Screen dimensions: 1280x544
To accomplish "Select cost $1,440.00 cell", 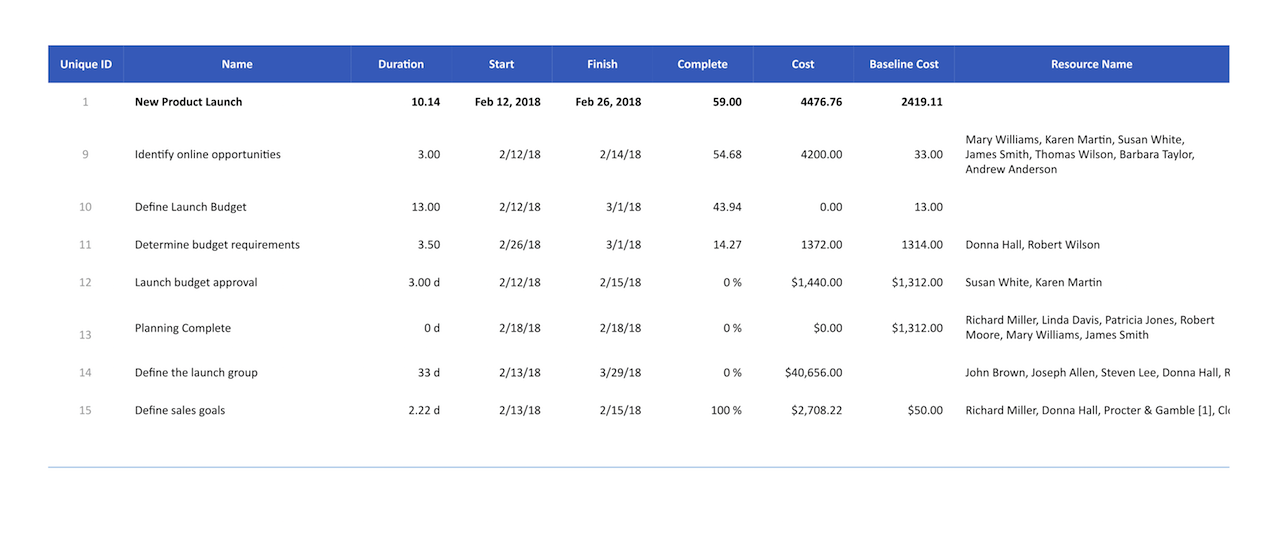I will 817,283.
